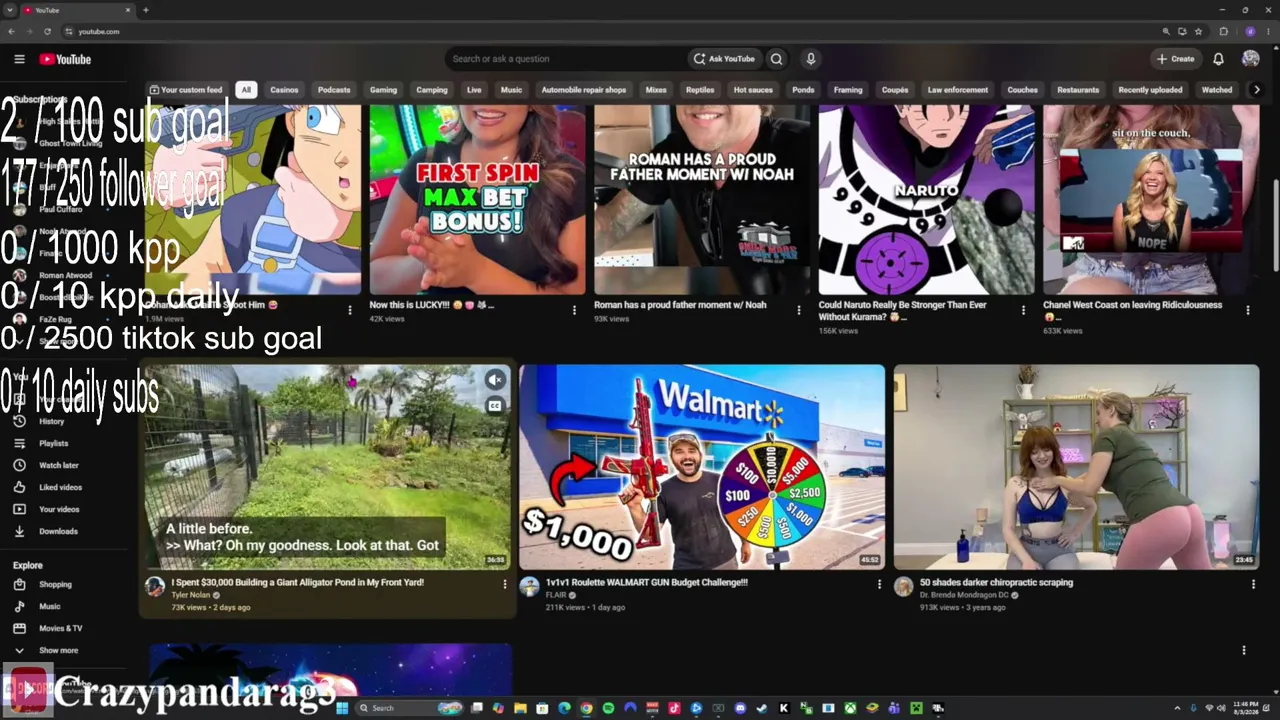Open the notifications bell
1280x720 pixels.
click(1218, 59)
